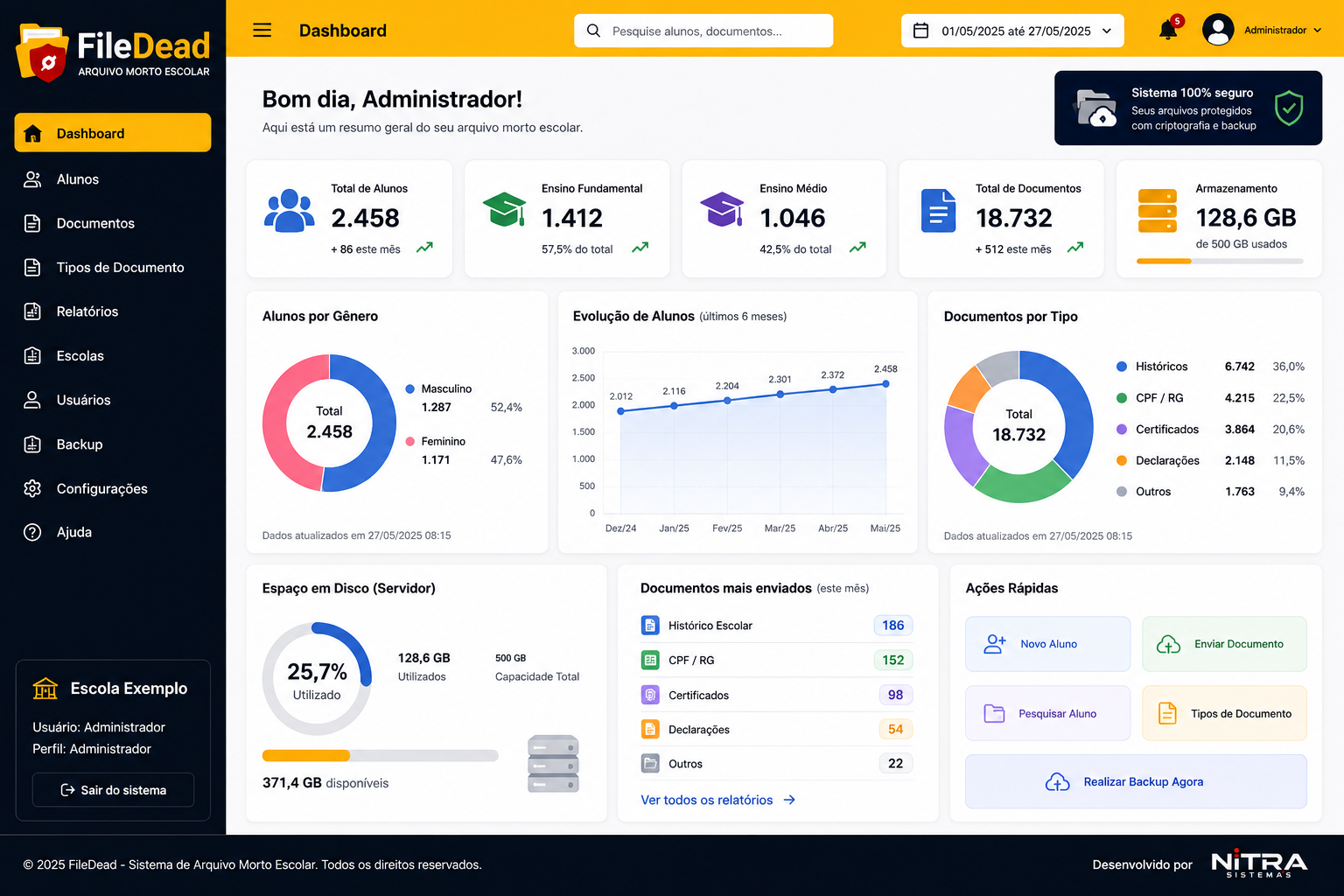
Task: Click the FileDead logo
Action: point(113,52)
